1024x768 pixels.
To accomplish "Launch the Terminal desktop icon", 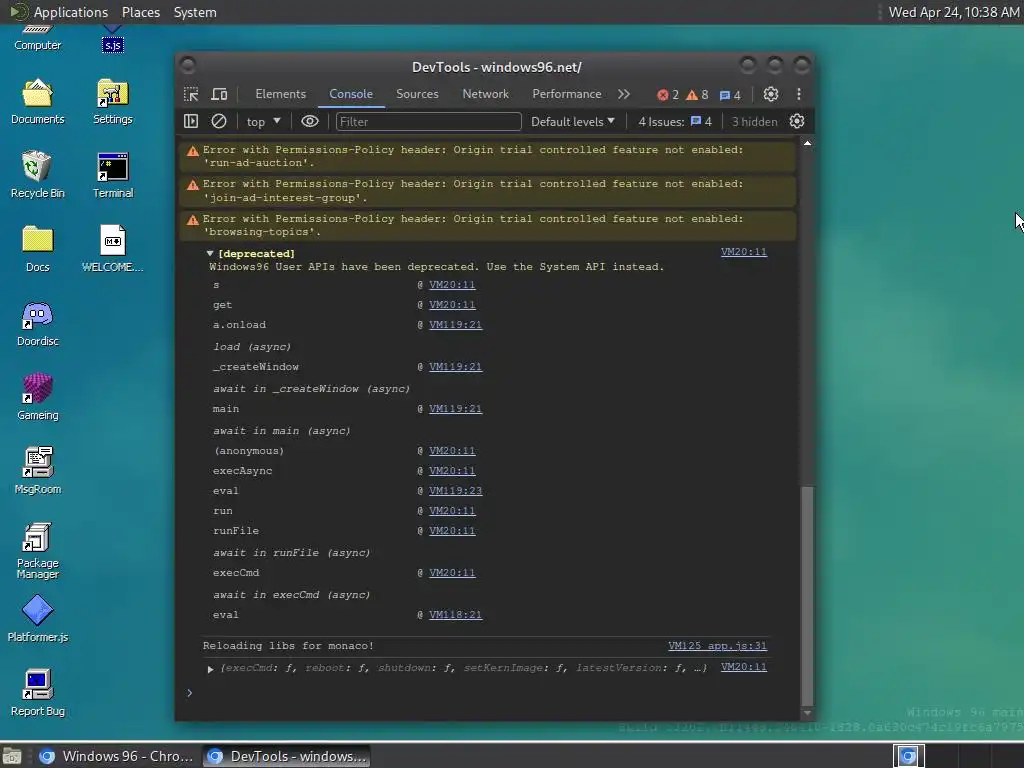I will [112, 174].
